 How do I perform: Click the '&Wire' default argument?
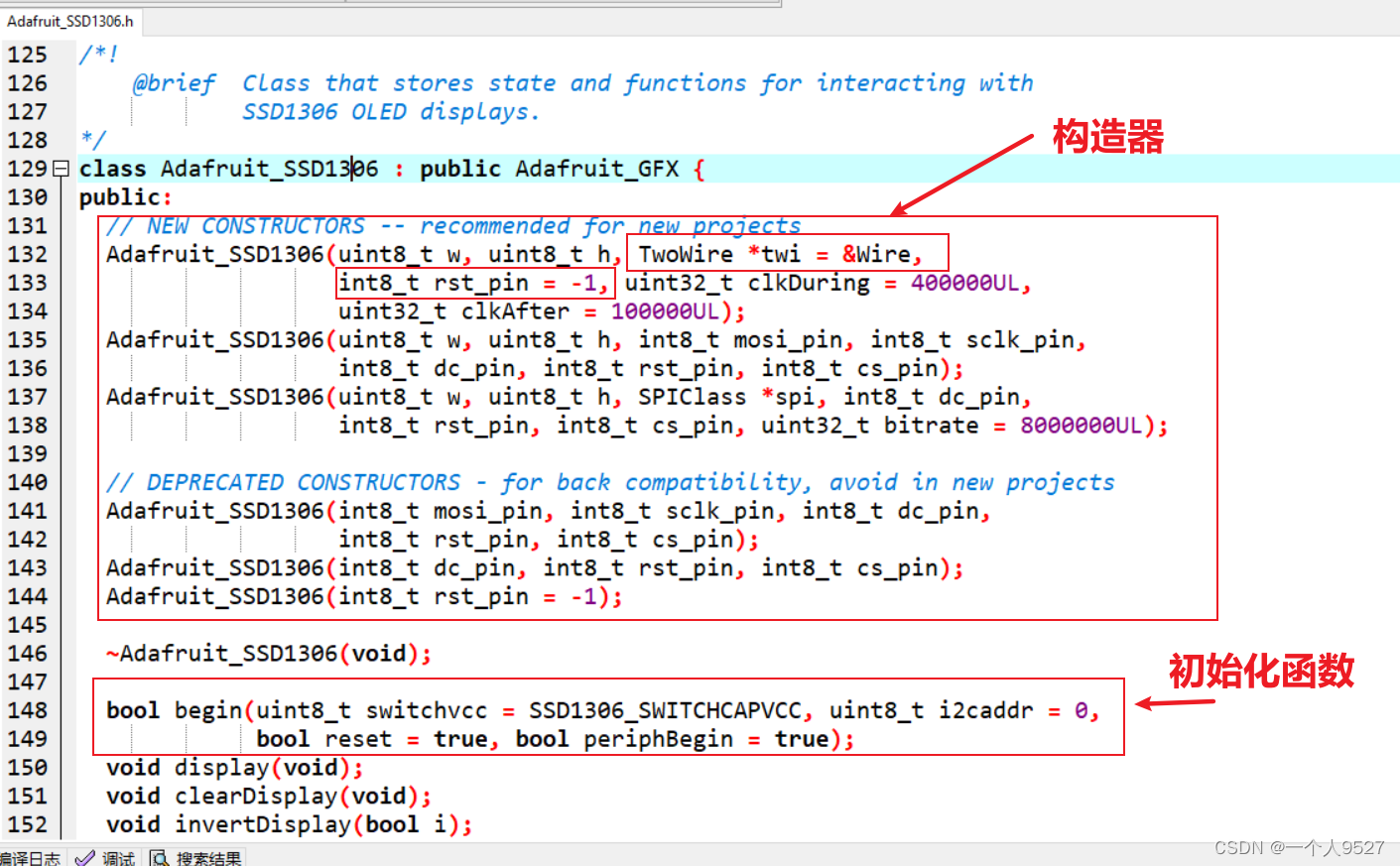click(877, 255)
